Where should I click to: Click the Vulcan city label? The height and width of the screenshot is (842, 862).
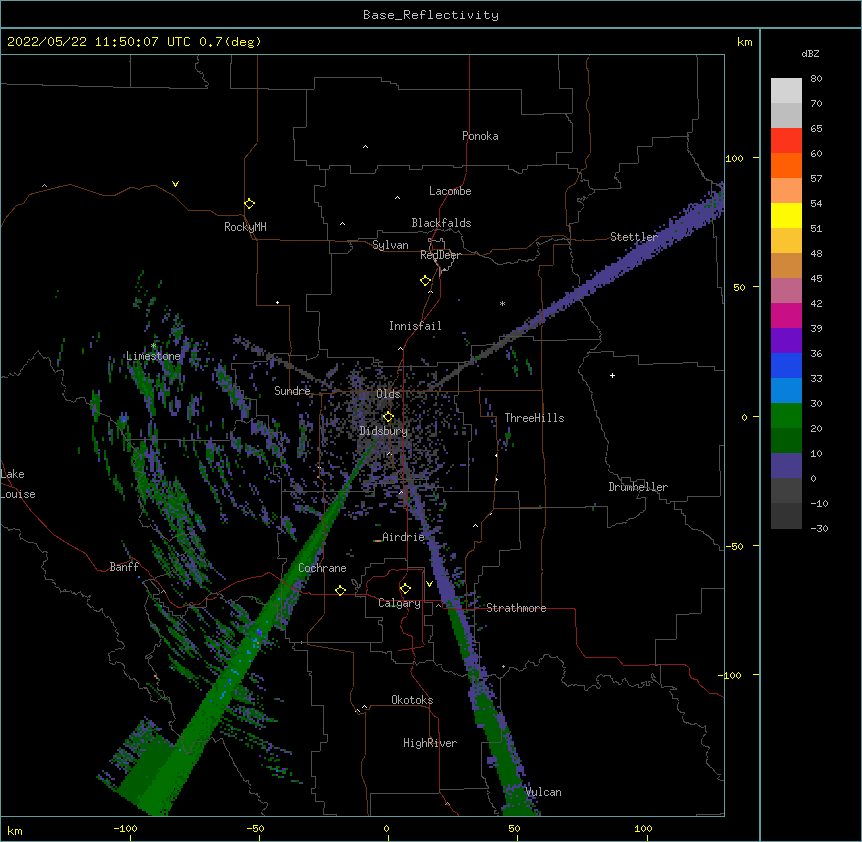click(543, 792)
